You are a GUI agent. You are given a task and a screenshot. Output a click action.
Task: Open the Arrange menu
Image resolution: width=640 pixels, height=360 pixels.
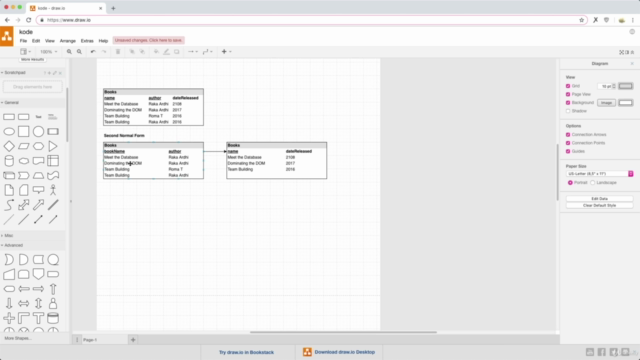click(68, 41)
